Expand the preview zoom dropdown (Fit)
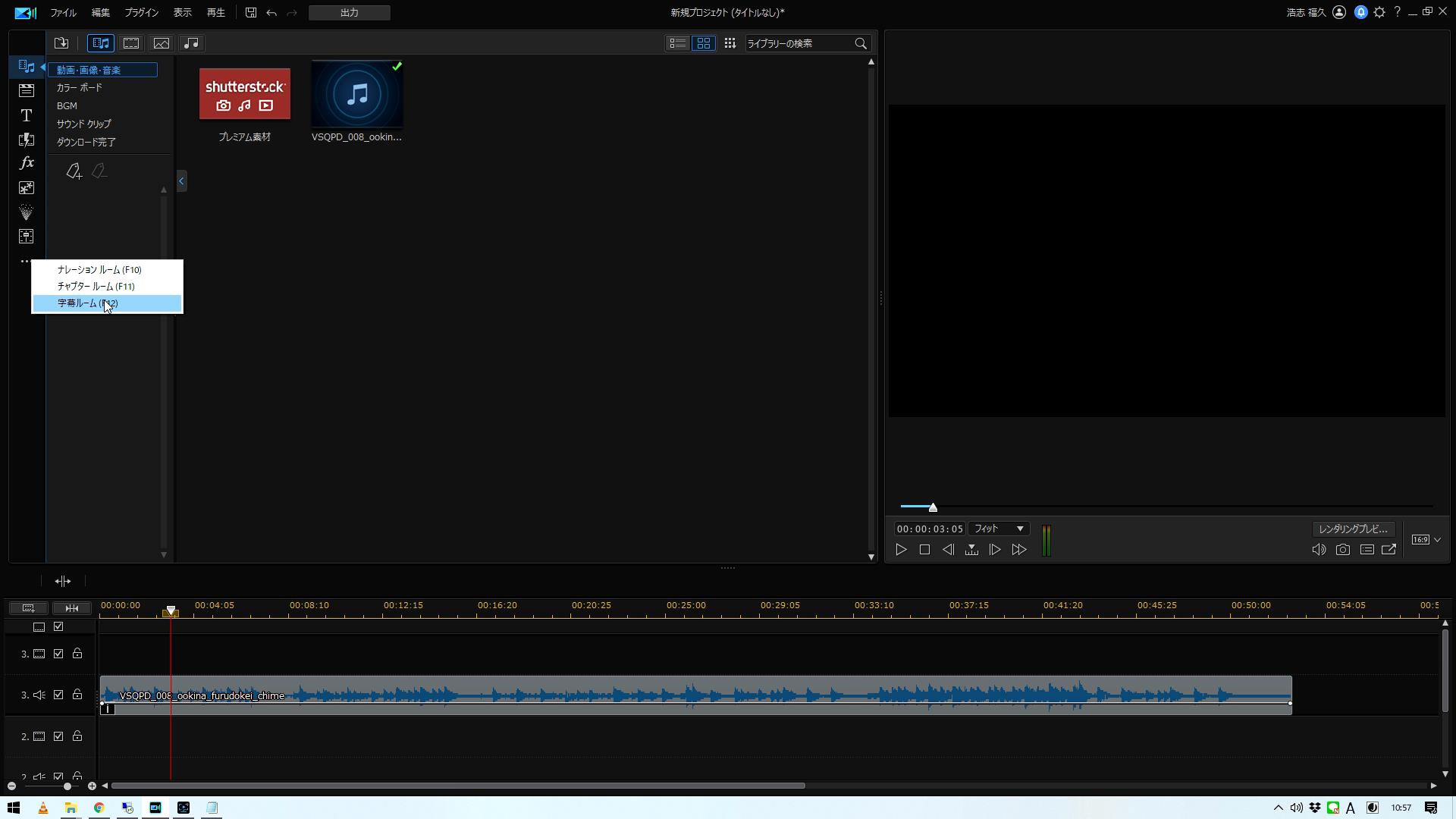This screenshot has width=1456, height=819. tap(998, 529)
